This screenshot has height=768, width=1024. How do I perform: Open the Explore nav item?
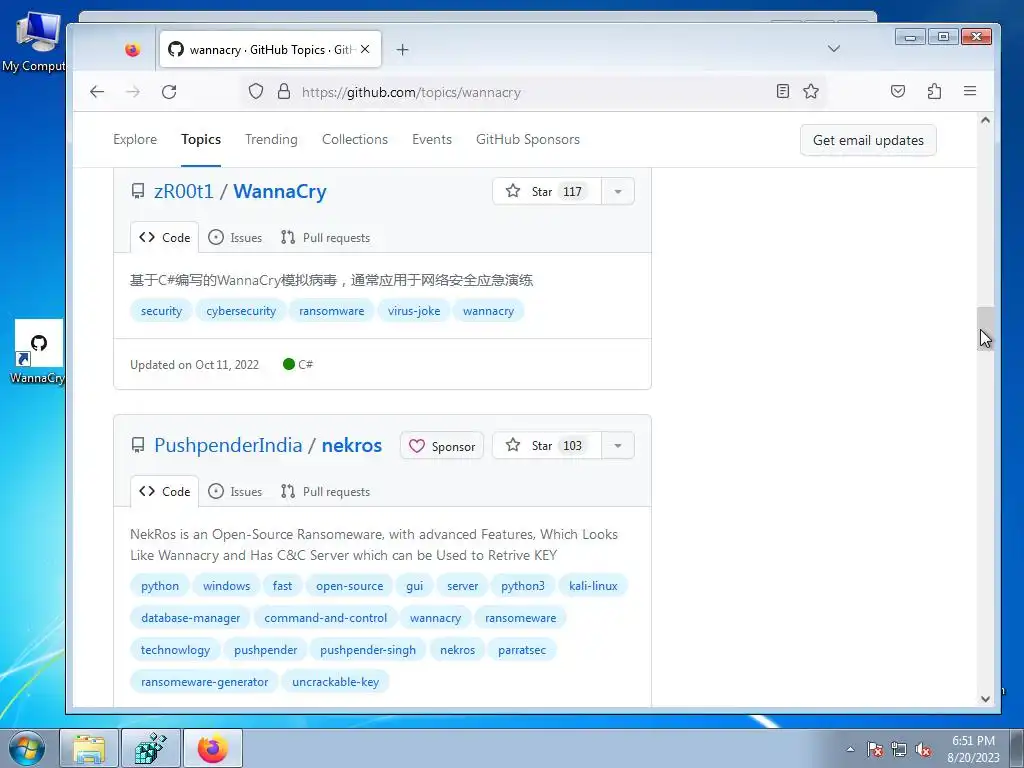coord(135,140)
